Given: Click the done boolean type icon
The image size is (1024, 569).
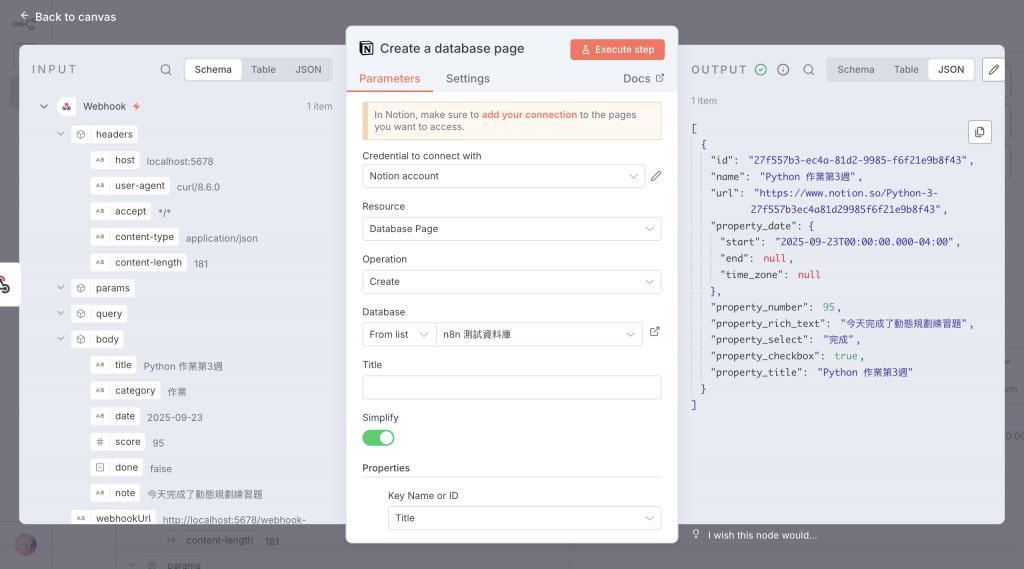Looking at the screenshot, I should [x=100, y=467].
